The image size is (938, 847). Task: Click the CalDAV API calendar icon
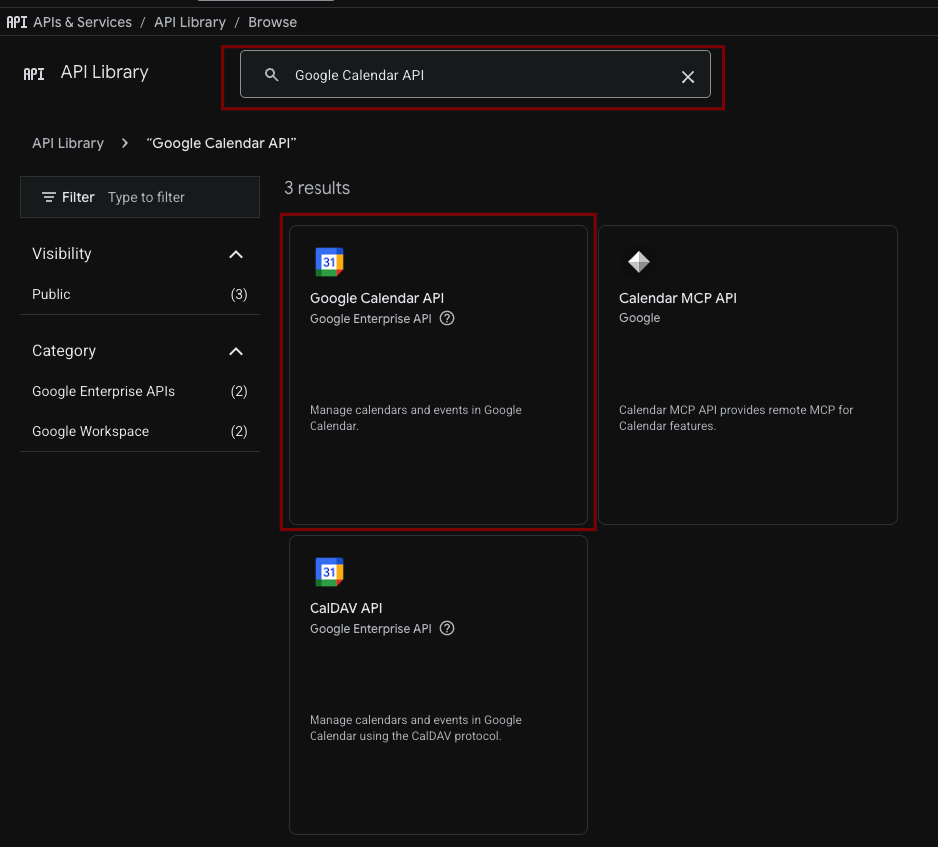(329, 571)
